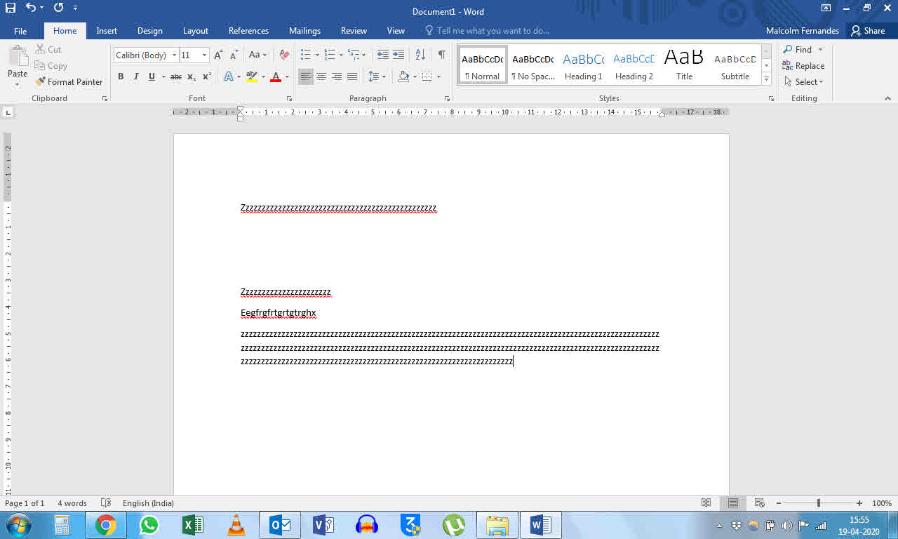Toggle Underline formatting
The width and height of the screenshot is (898, 539).
tap(152, 76)
